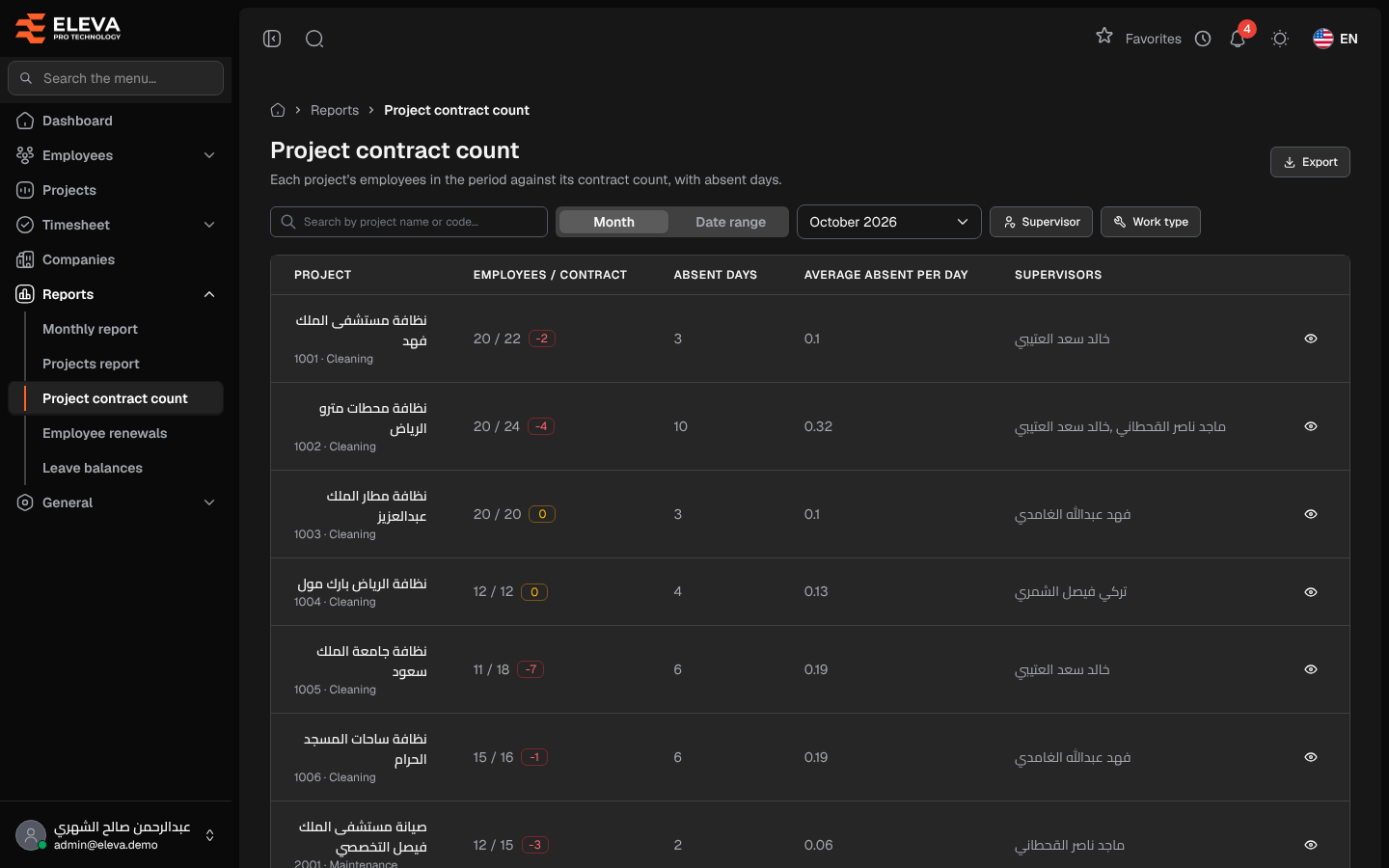This screenshot has width=1389, height=868.
Task: Click the Timesheet sidebar icon
Action: (25, 225)
